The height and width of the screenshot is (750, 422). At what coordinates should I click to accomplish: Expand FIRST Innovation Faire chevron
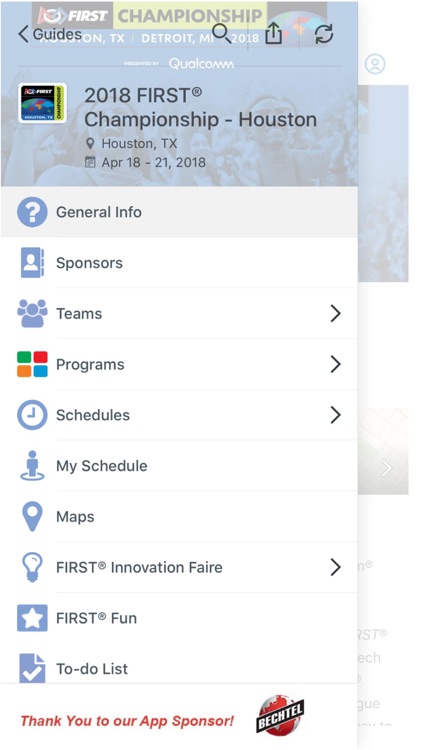[335, 567]
